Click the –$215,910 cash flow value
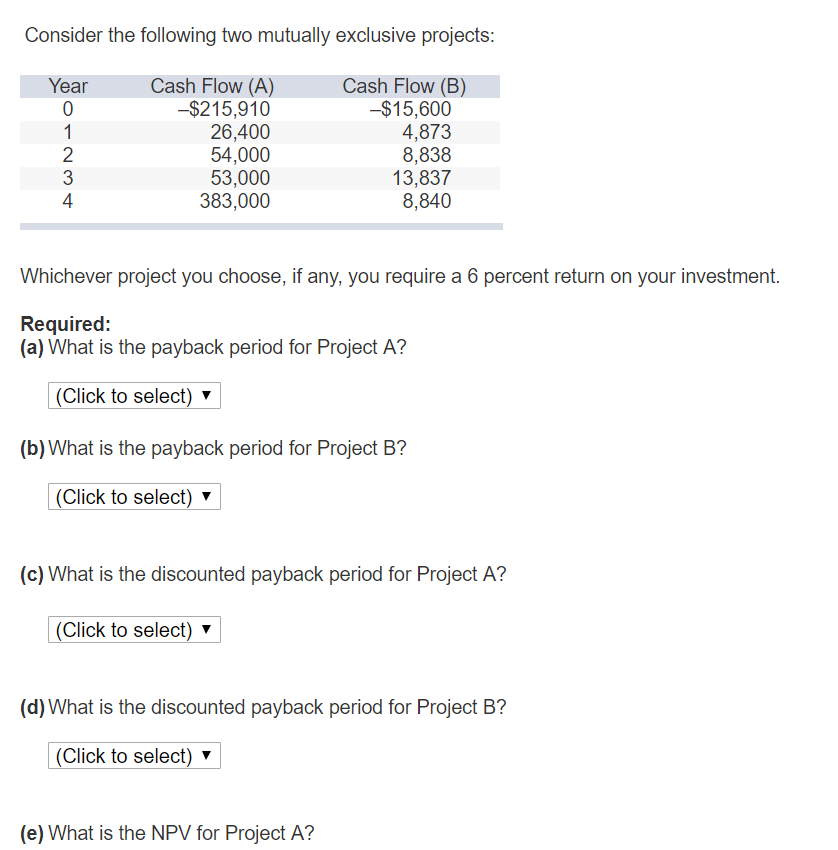Screen dimensions: 838x850 tap(228, 109)
